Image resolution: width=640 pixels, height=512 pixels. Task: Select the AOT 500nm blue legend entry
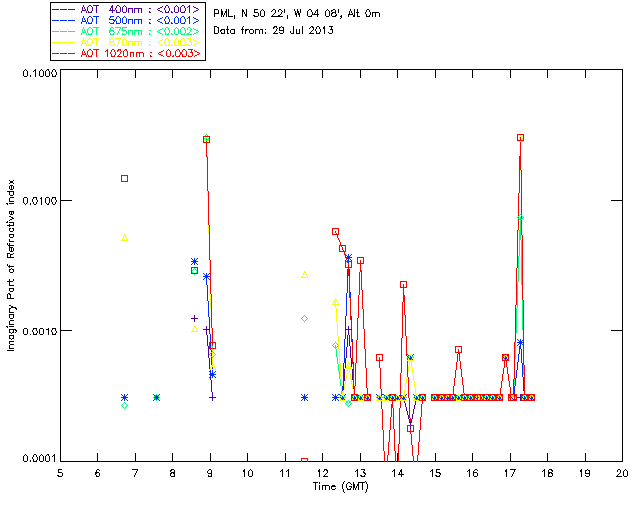(127, 20)
